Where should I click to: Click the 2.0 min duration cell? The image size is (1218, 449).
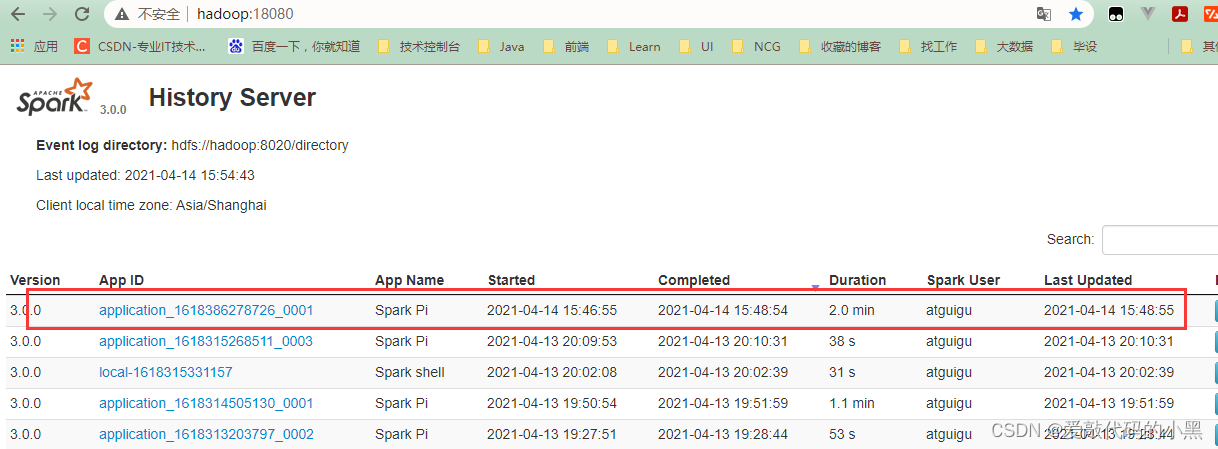click(x=852, y=310)
